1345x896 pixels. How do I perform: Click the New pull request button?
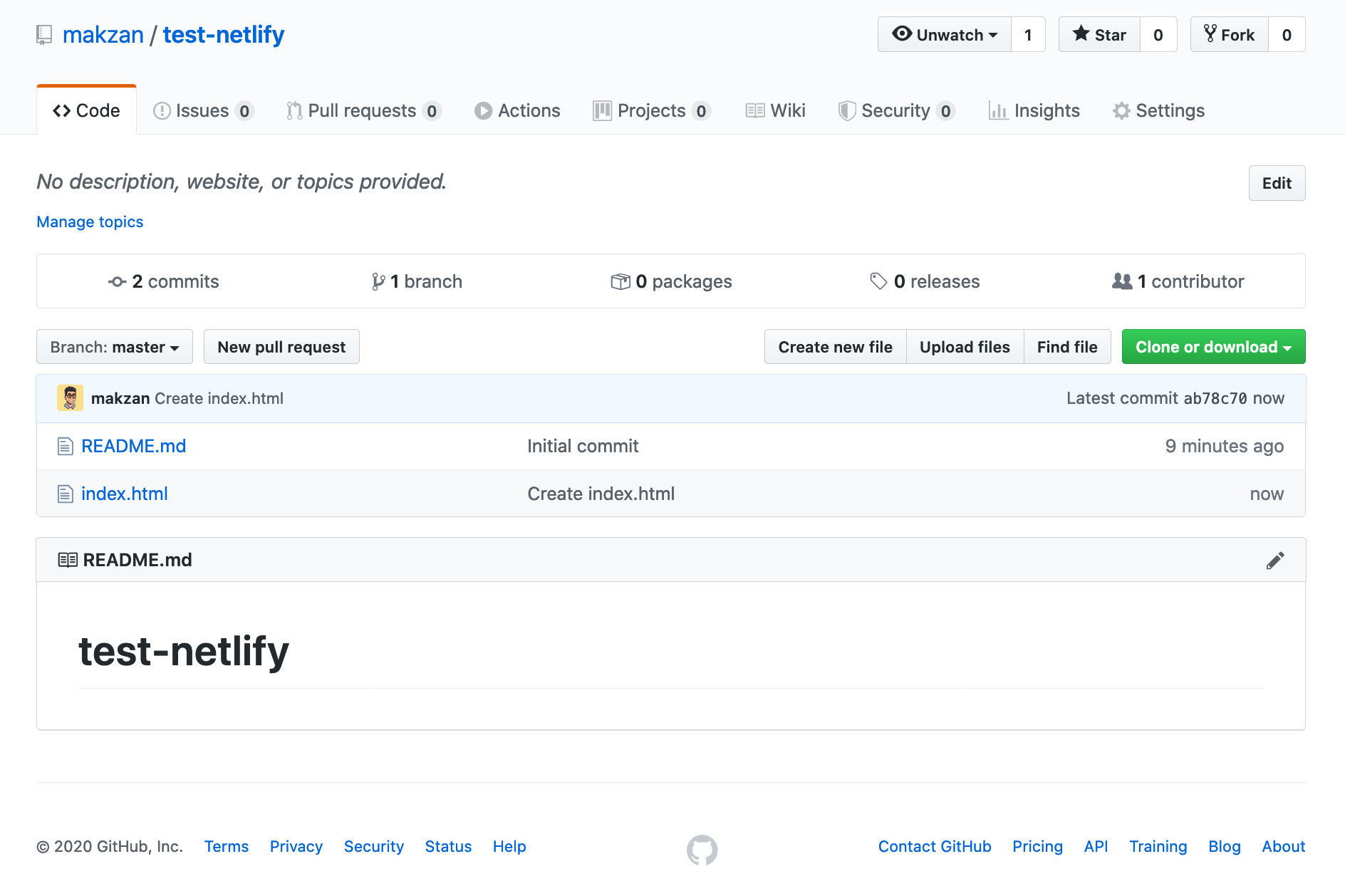281,347
